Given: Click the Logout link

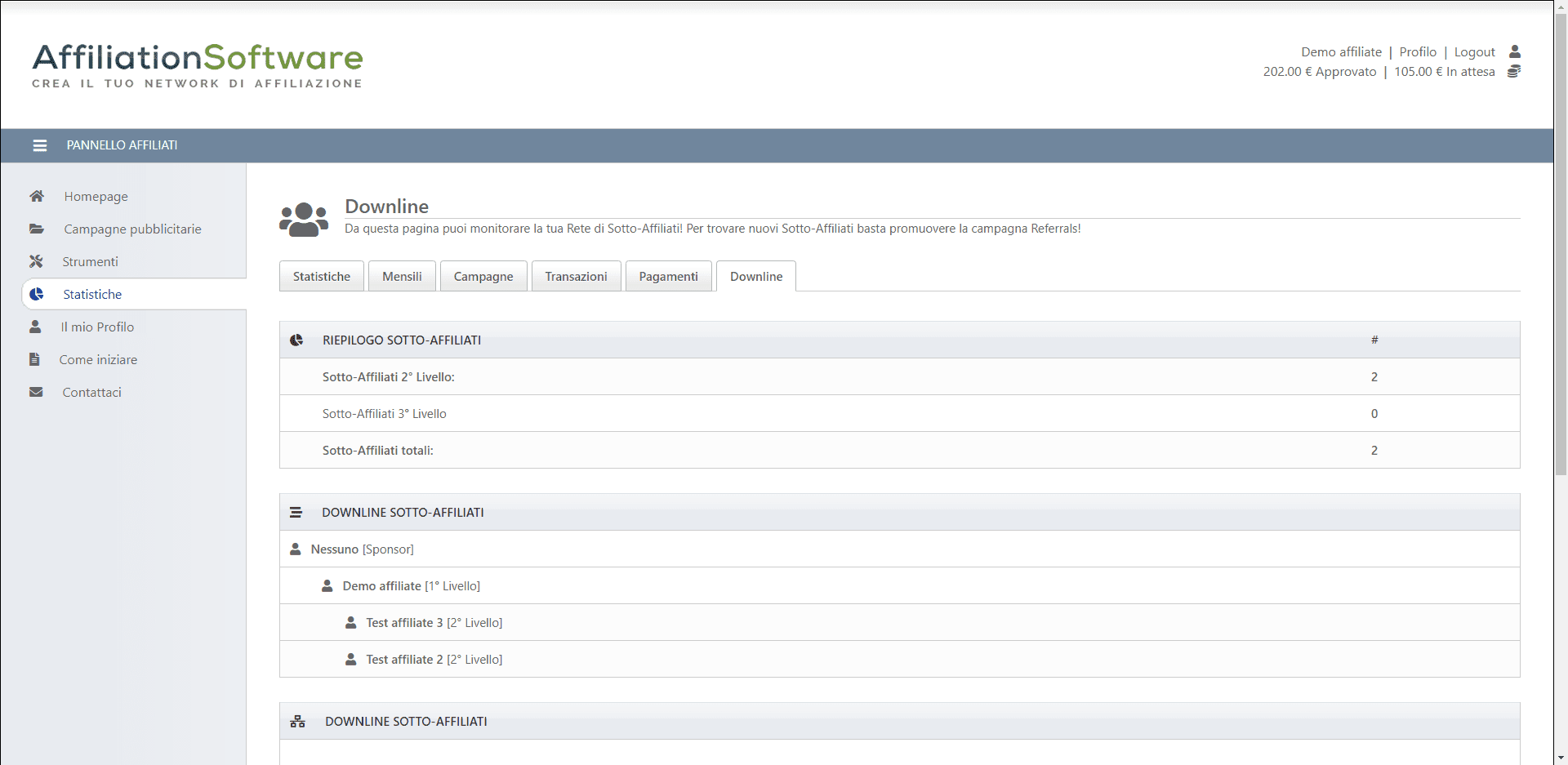Looking at the screenshot, I should [x=1474, y=52].
